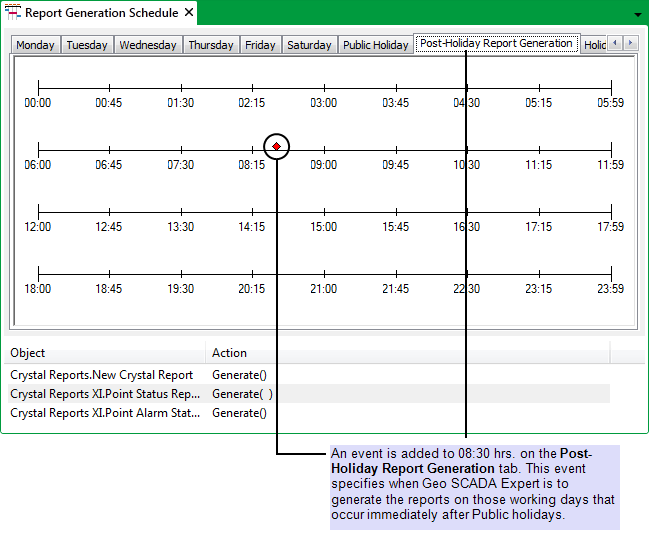Click the Post-Holiday Report Generation tab

pyautogui.click(x=496, y=44)
